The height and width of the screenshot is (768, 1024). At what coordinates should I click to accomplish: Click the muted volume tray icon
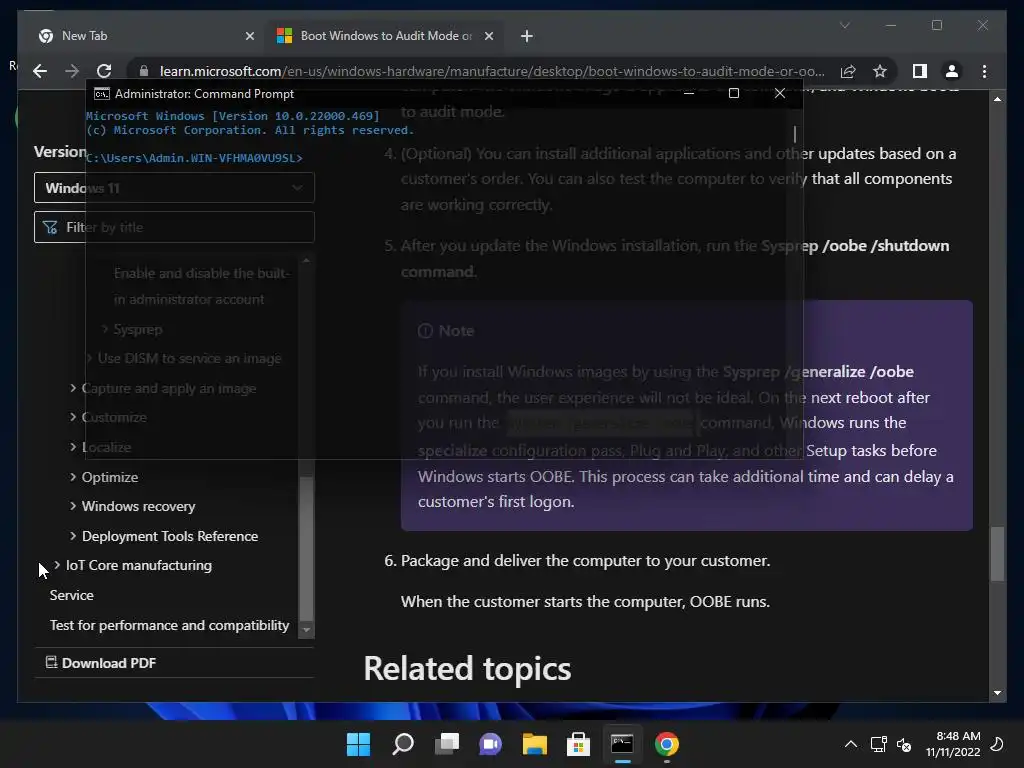[904, 744]
